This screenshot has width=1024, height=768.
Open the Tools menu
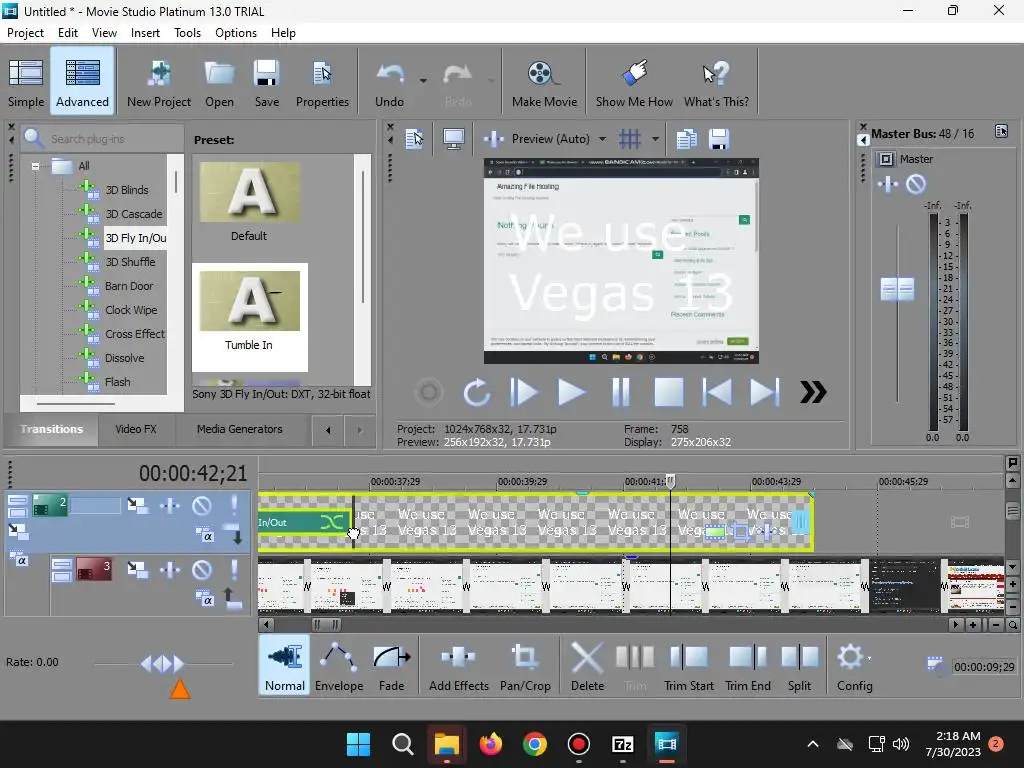pos(187,33)
